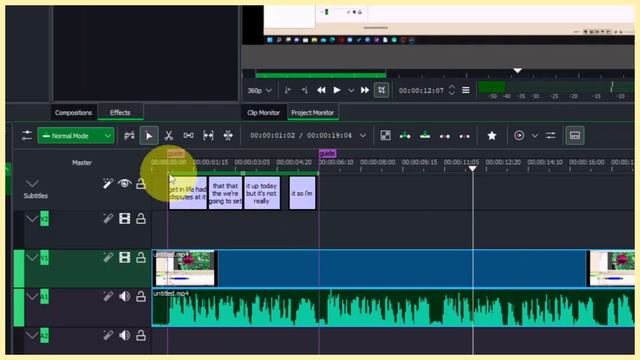640x360 pixels.
Task: Click Set Zone In monitor icon
Action: tap(288, 90)
